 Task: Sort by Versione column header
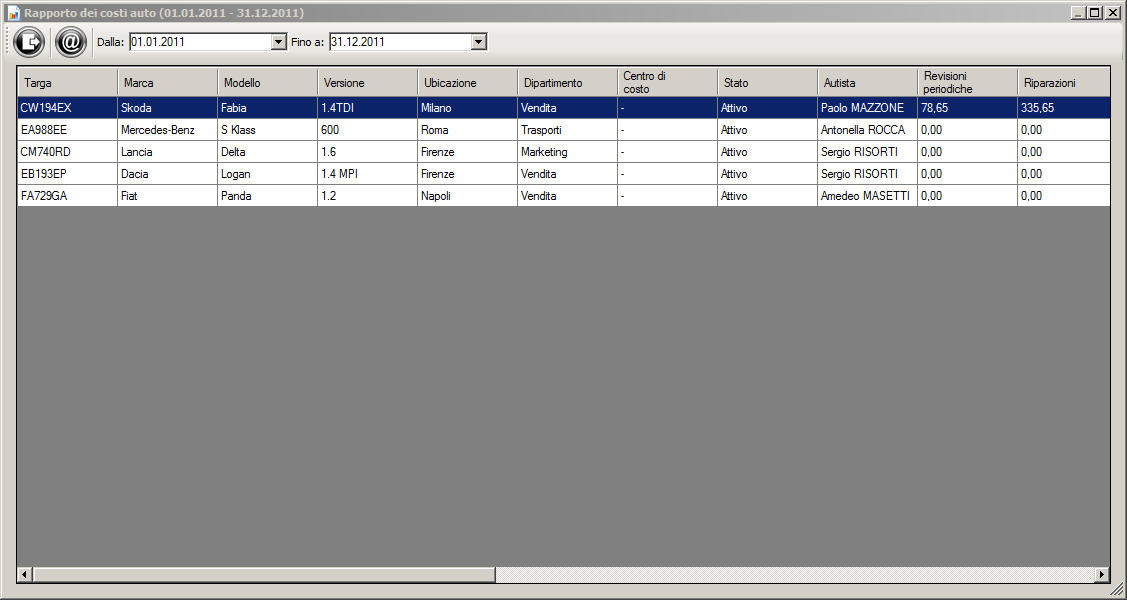click(x=367, y=83)
